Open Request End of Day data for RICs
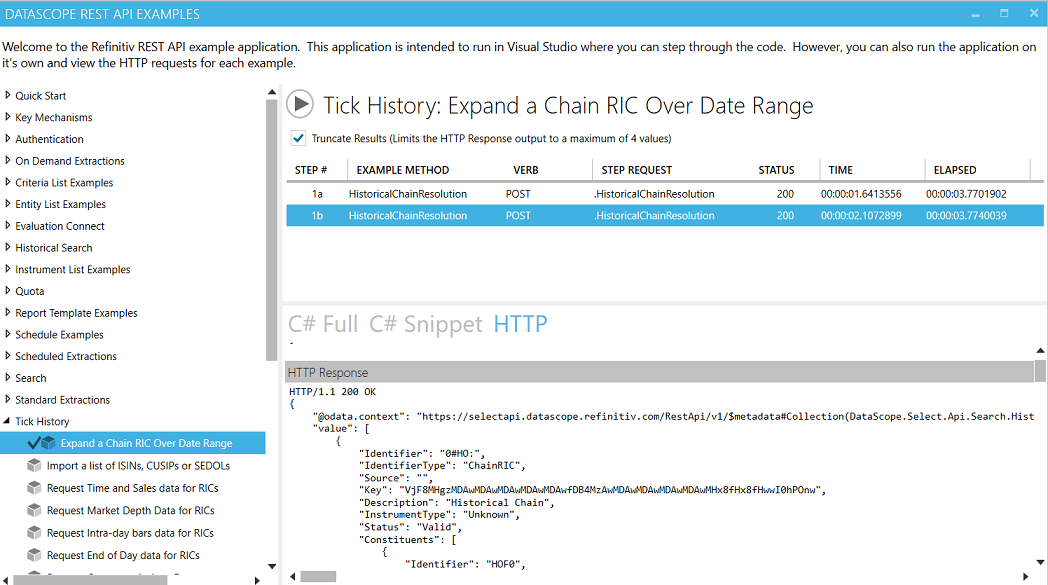This screenshot has height=585, width=1048. 123,555
